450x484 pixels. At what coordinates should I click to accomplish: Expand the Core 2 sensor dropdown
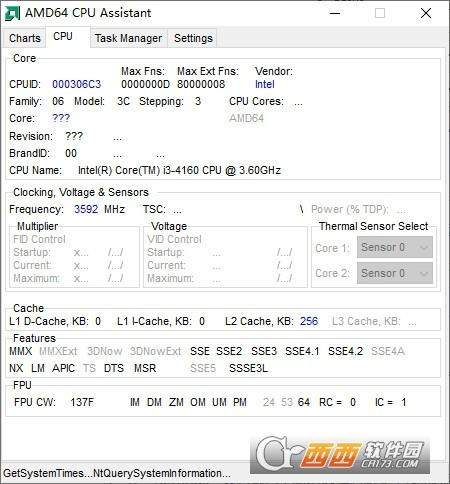[395, 273]
